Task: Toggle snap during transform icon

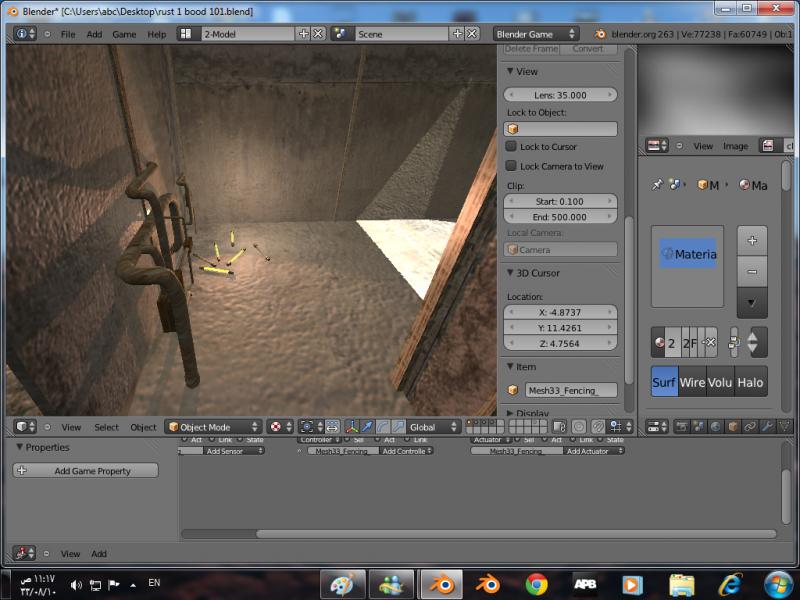Action: pos(597,427)
